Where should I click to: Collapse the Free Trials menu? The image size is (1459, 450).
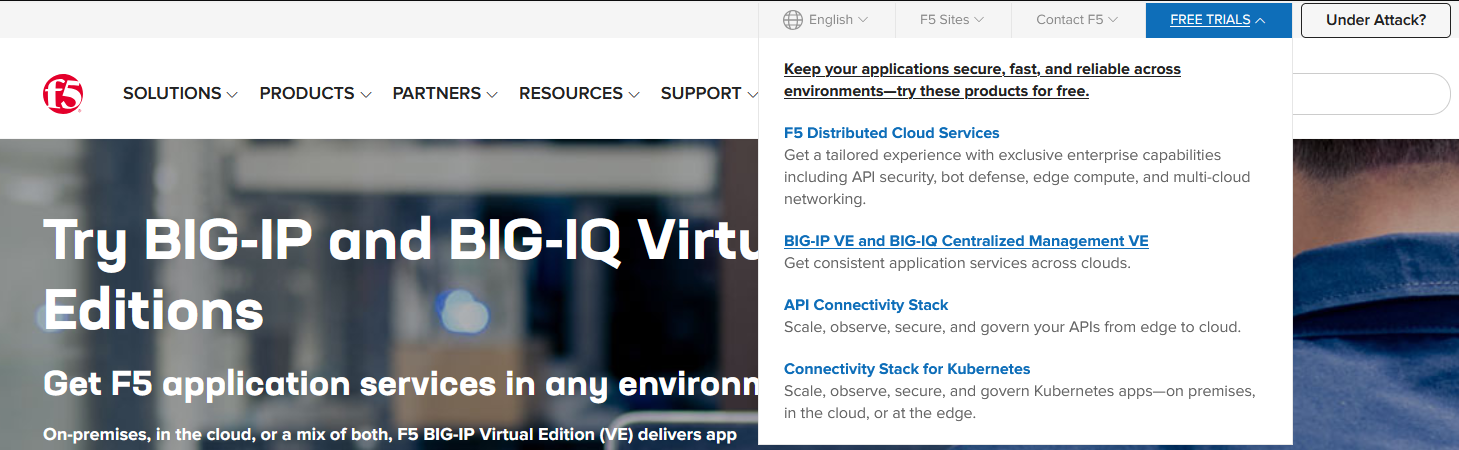coord(1217,20)
